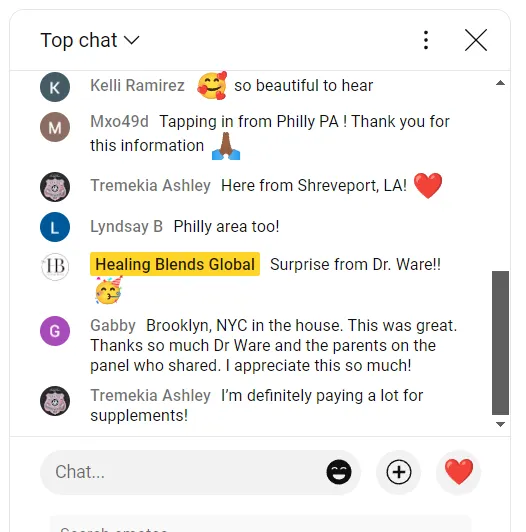This screenshot has width=526, height=532.
Task: Click the Search emotes field
Action: 260,524
